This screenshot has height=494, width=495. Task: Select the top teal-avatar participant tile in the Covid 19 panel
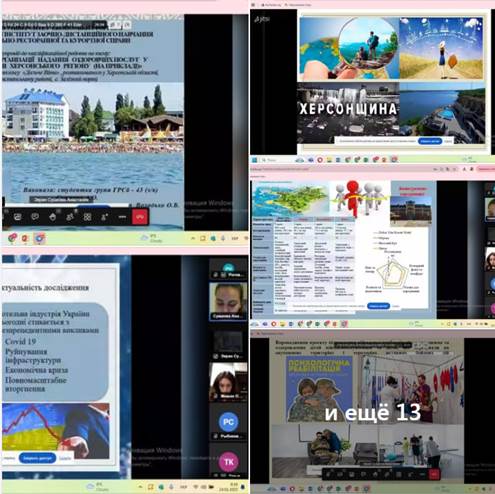[228, 269]
